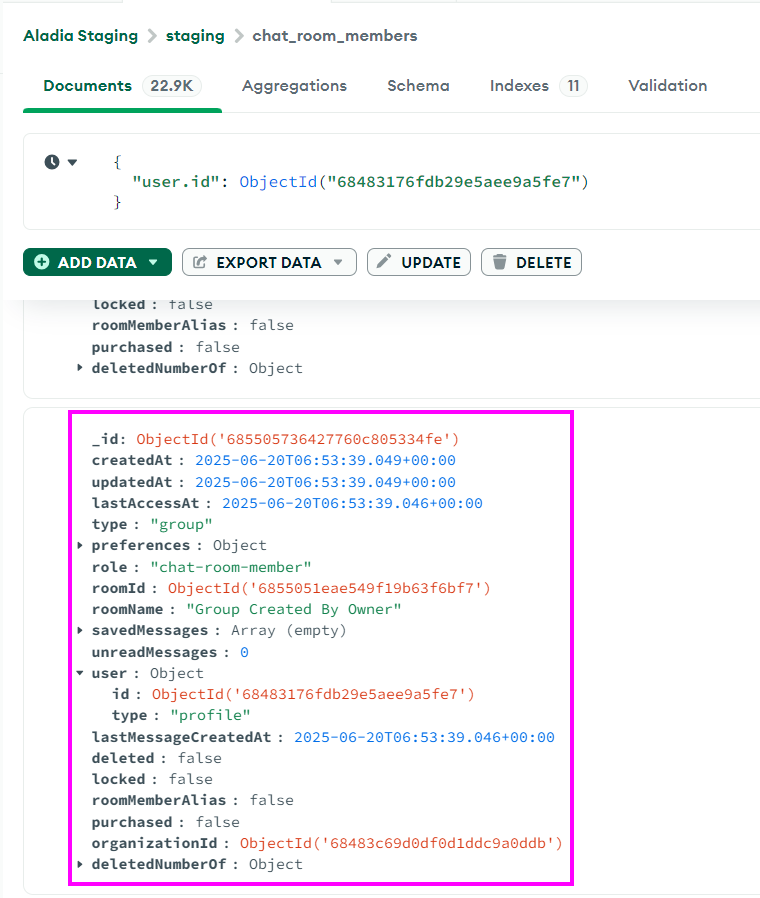760x898 pixels.
Task: Open the query history dropdown arrow
Action: pos(72,163)
